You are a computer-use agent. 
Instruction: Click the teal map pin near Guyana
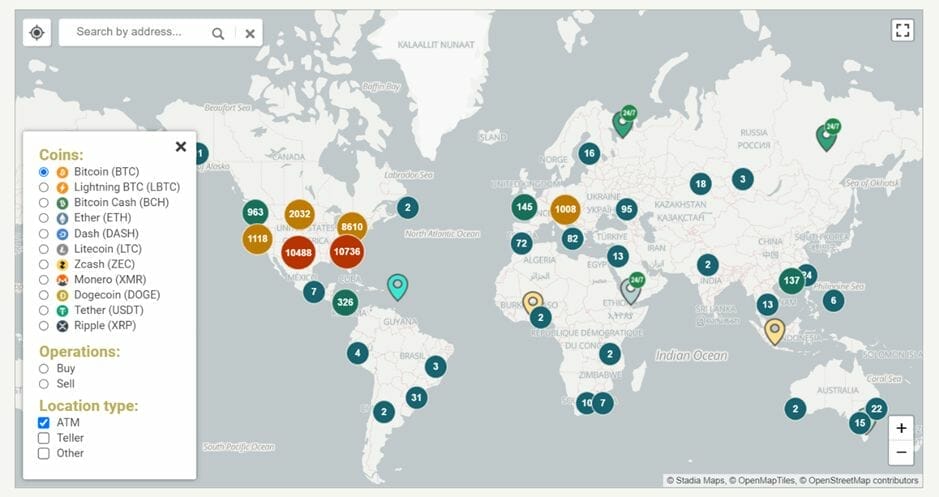(398, 287)
